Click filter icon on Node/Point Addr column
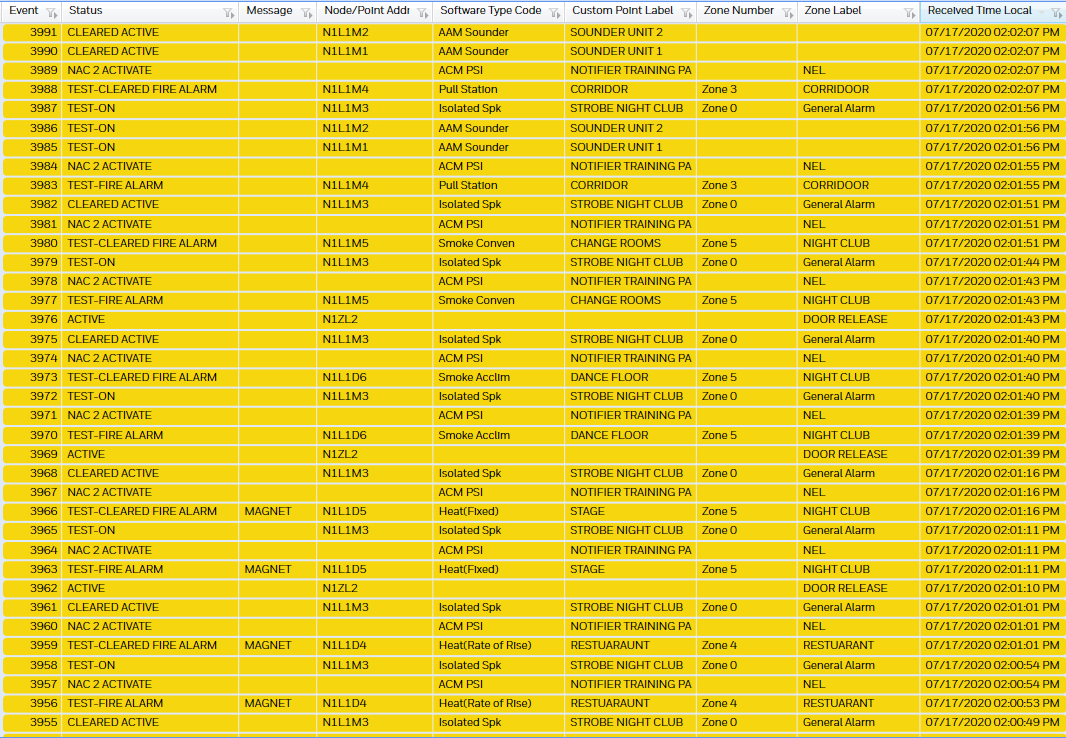This screenshot has width=1066, height=738. (x=422, y=13)
